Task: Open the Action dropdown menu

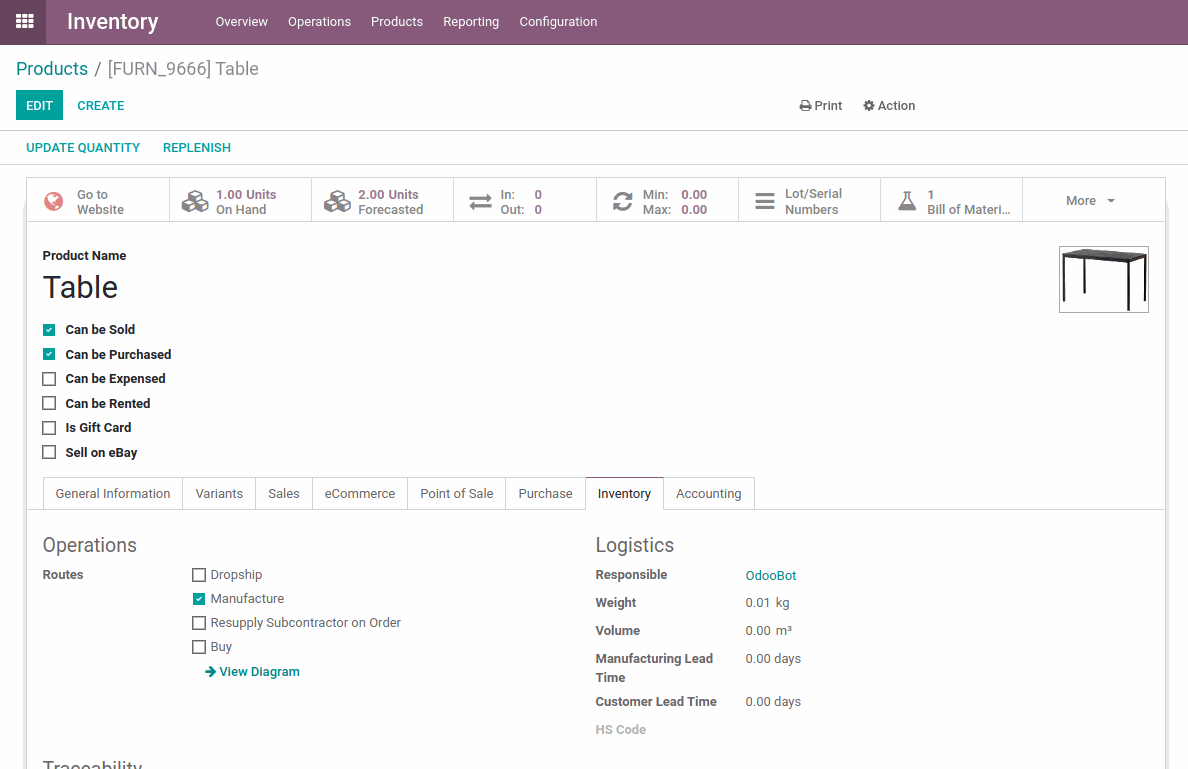Action: [889, 106]
